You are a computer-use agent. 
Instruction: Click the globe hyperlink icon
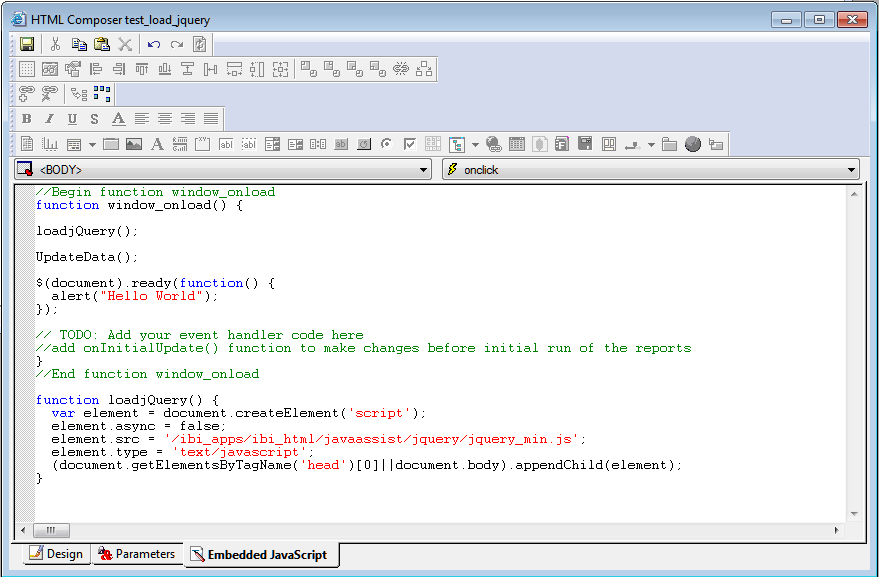click(x=493, y=144)
